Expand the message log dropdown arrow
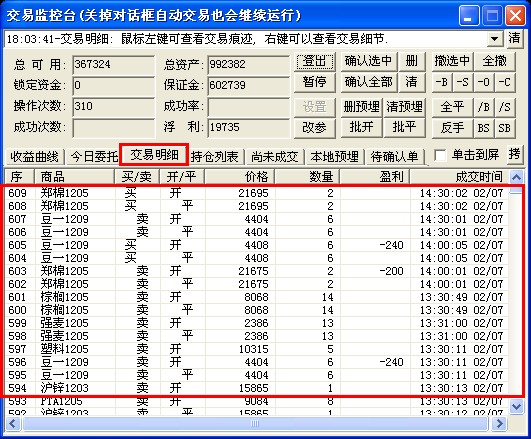Image resolution: width=531 pixels, height=439 pixels. [x=495, y=39]
